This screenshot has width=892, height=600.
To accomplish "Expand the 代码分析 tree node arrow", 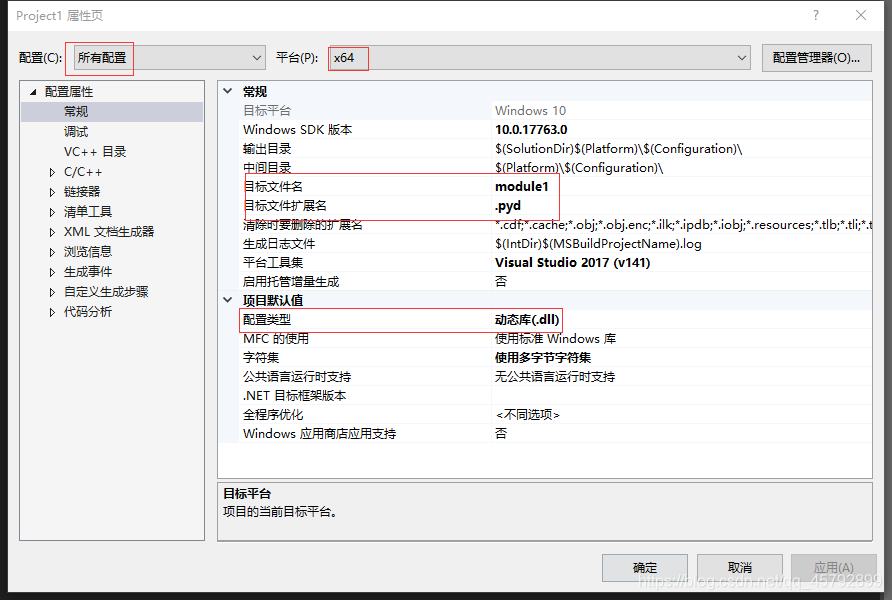I will click(x=52, y=312).
